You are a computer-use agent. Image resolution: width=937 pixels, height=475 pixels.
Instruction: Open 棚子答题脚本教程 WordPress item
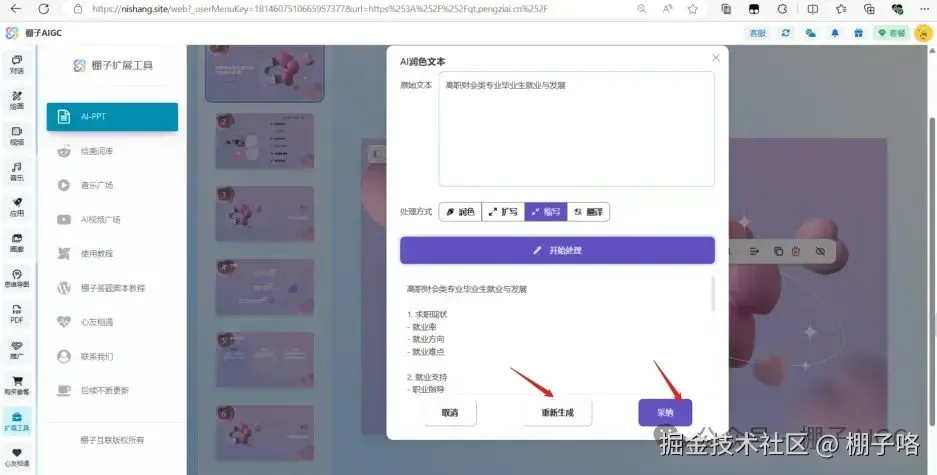click(x=112, y=288)
